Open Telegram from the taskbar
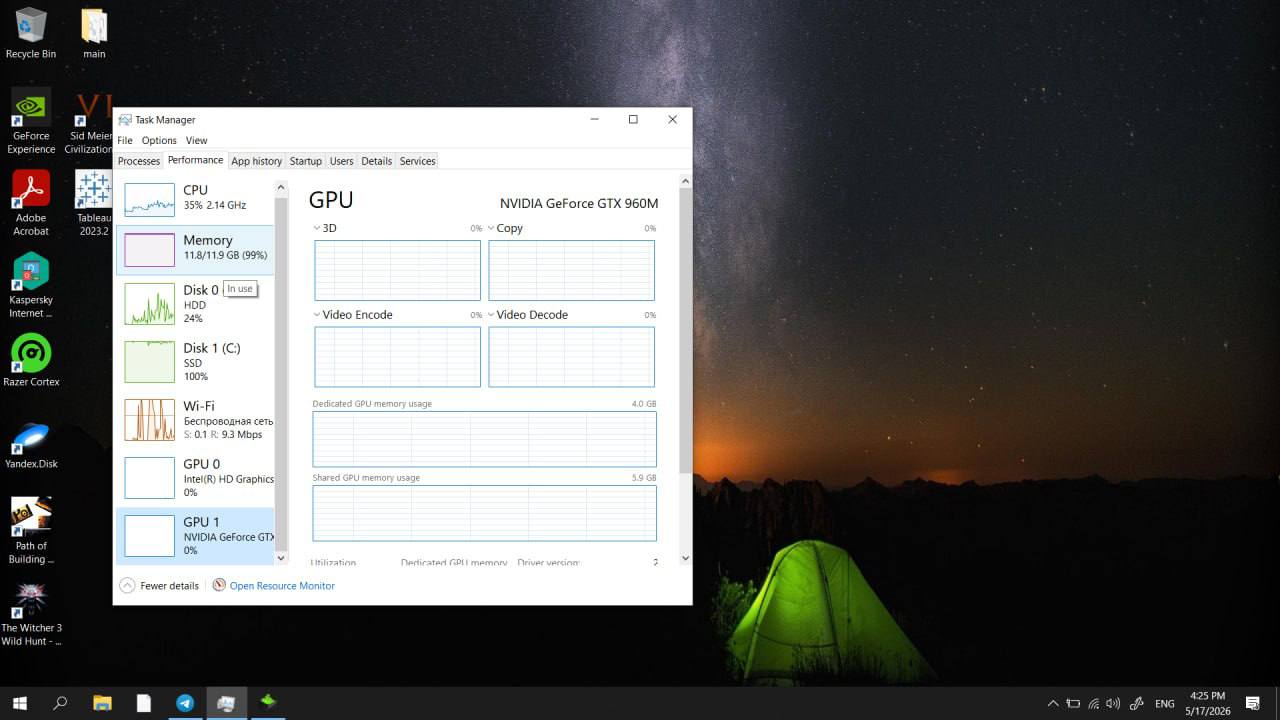The height and width of the screenshot is (720, 1280). pyautogui.click(x=185, y=703)
